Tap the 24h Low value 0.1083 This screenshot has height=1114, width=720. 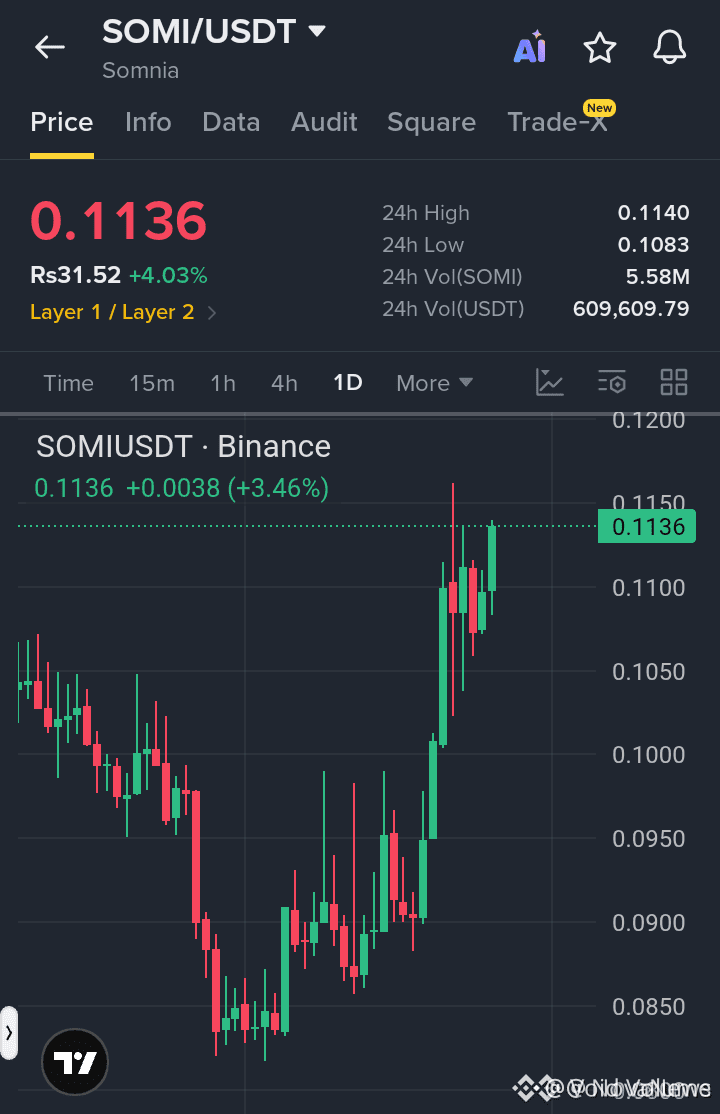(x=653, y=244)
